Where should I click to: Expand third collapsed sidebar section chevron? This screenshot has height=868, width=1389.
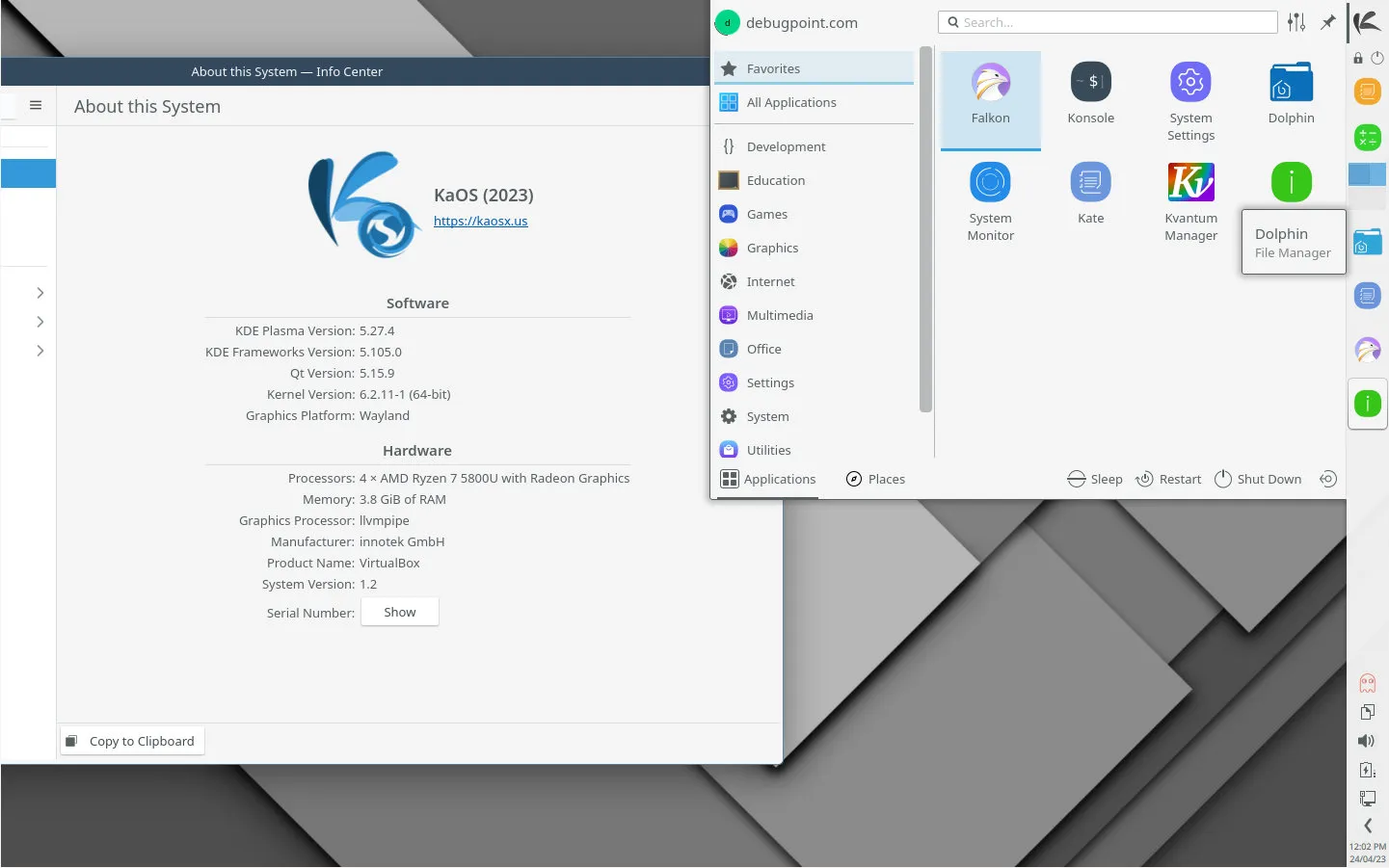[40, 351]
